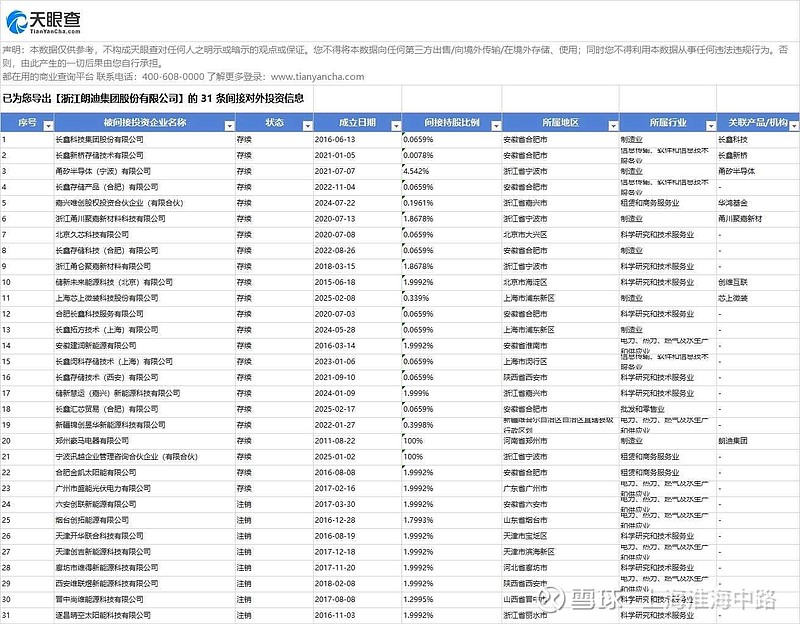Select the 成立日期 header cell
The width and height of the screenshot is (800, 624).
tap(357, 123)
